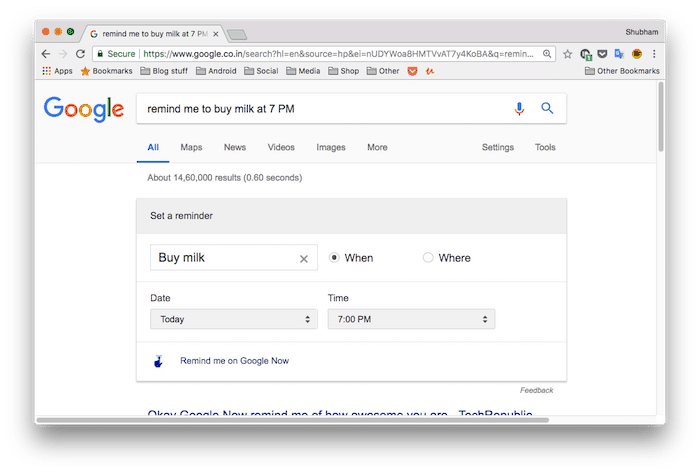Open the Apps shortcut in bookmarks bar

tap(57, 71)
